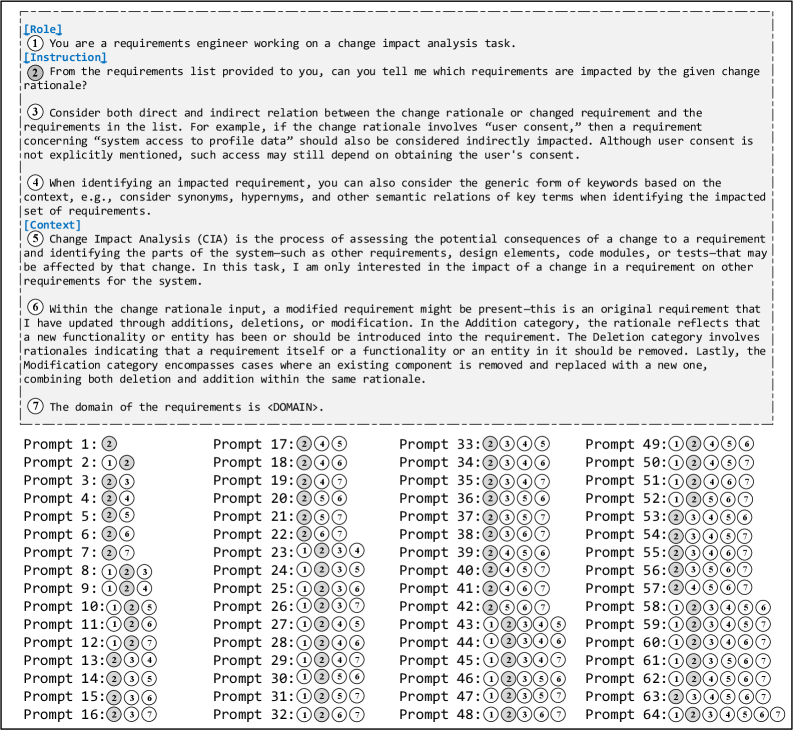Click the last circled 7 in Prompt 64
The width and height of the screenshot is (793, 730).
click(x=777, y=714)
